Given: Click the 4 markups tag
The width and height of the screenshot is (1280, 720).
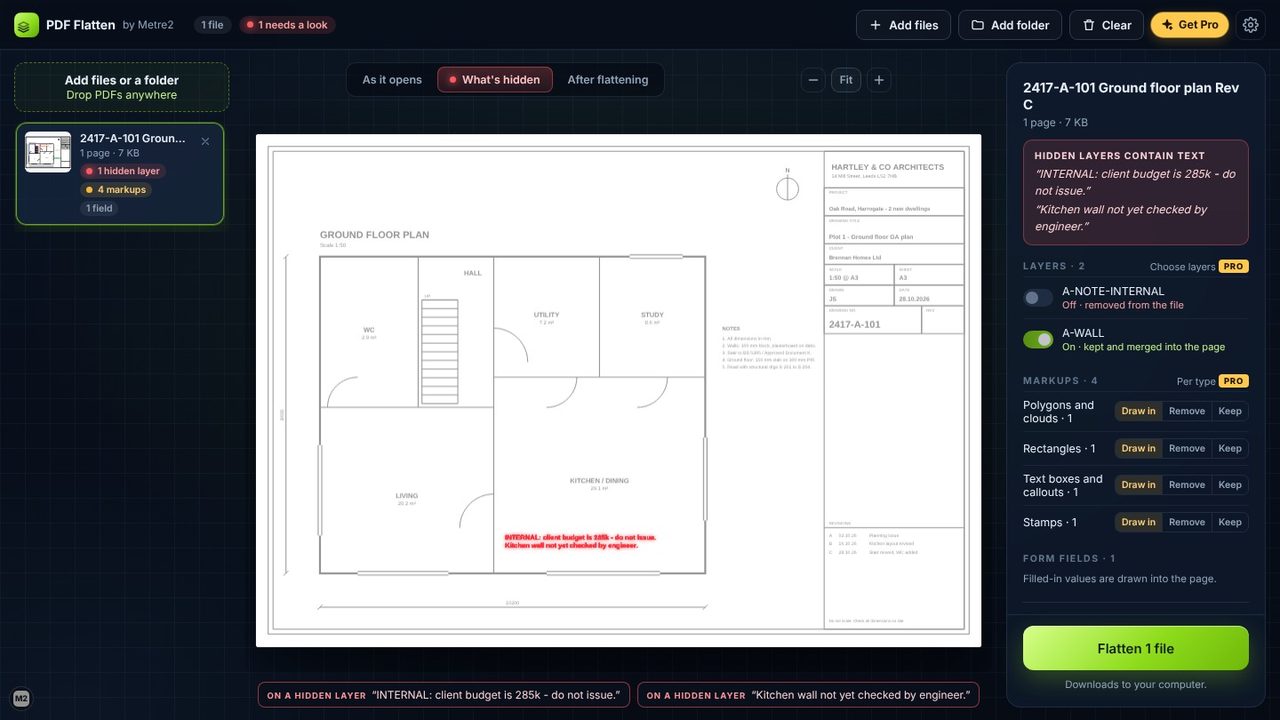Looking at the screenshot, I should point(115,190).
